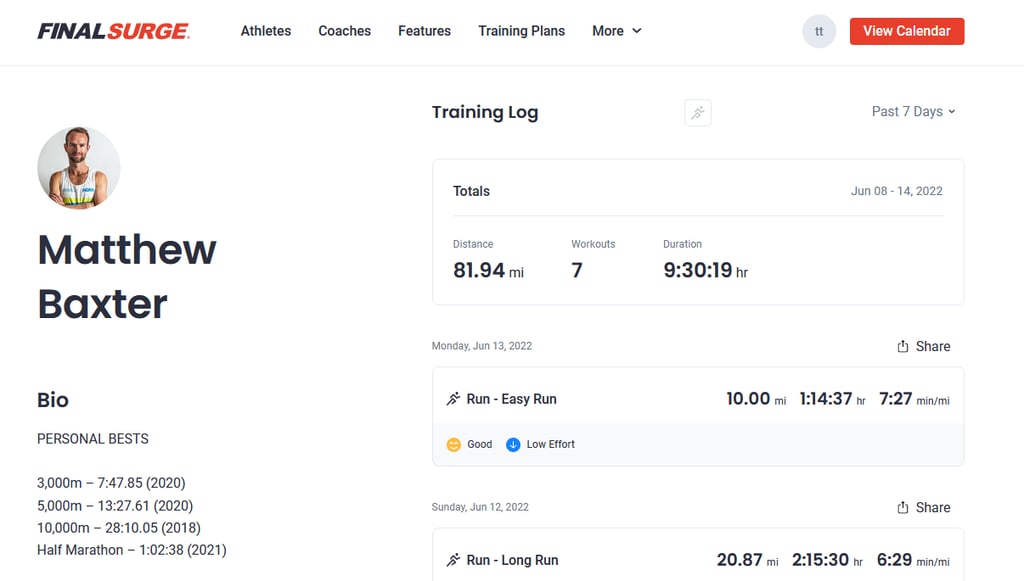This screenshot has height=581, width=1024.
Task: Click the tt user avatar circle
Action: point(818,31)
